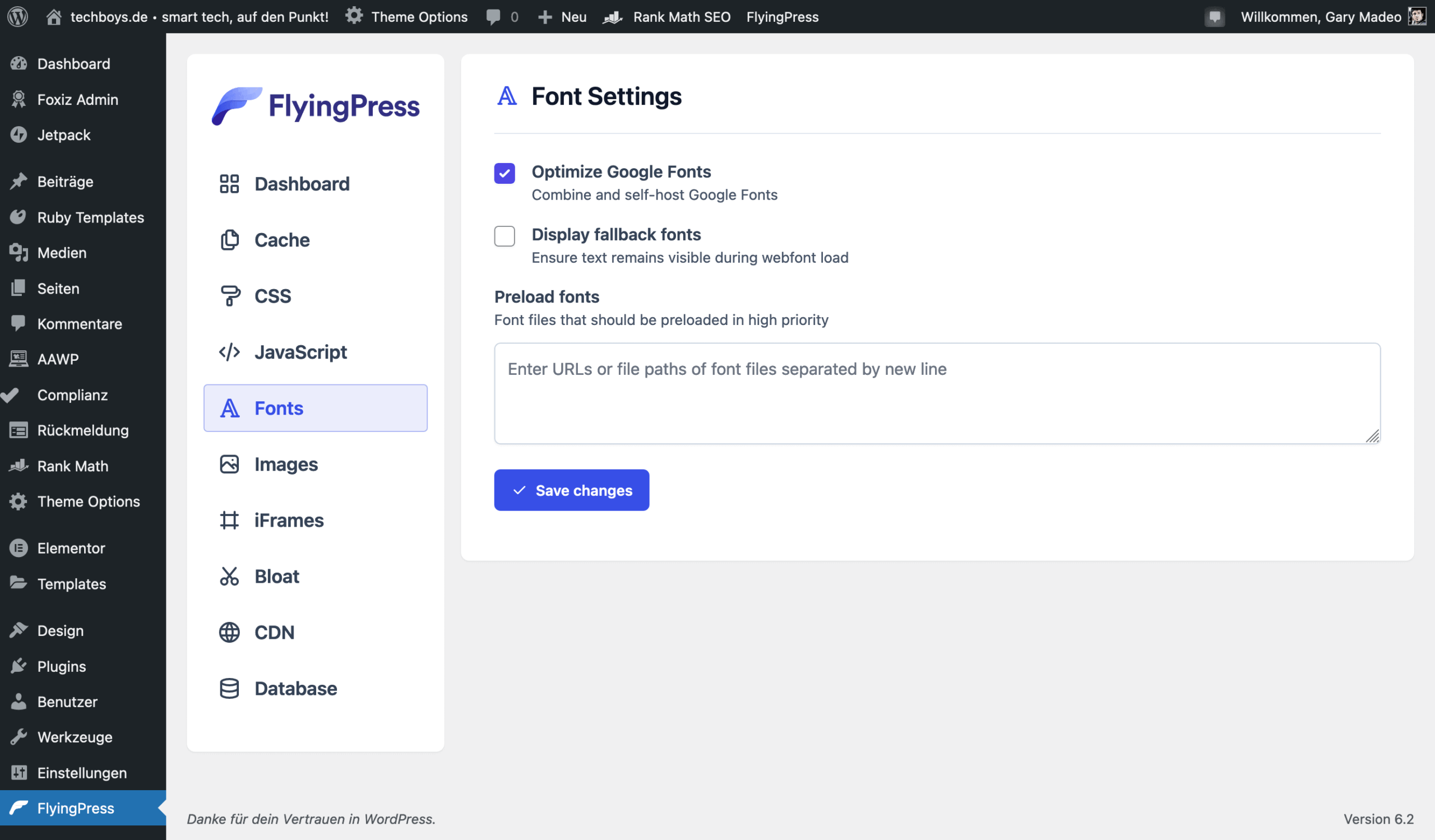Click the Images picture icon
The width and height of the screenshot is (1435, 840).
(x=229, y=465)
